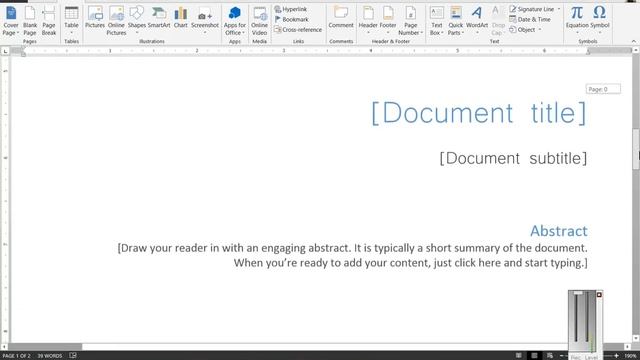Click the Object button
This screenshot has width=640, height=360.
pyautogui.click(x=522, y=29)
